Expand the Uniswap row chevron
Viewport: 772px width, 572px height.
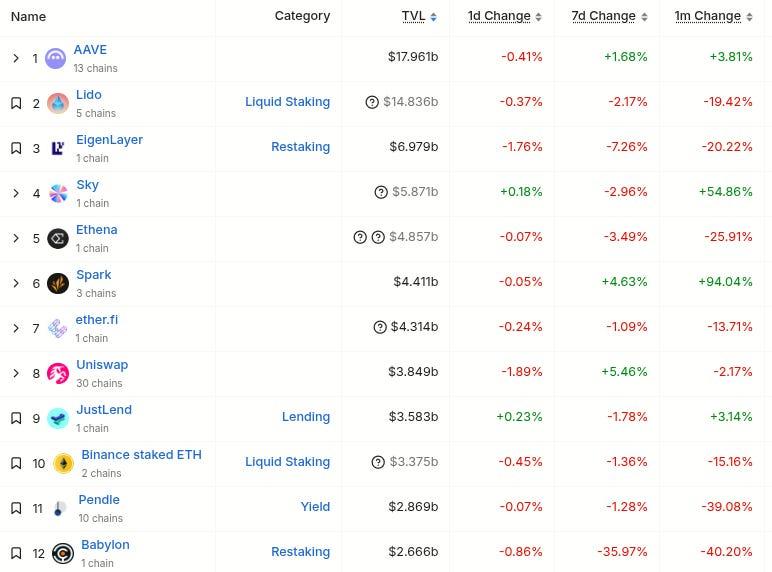[x=16, y=373]
